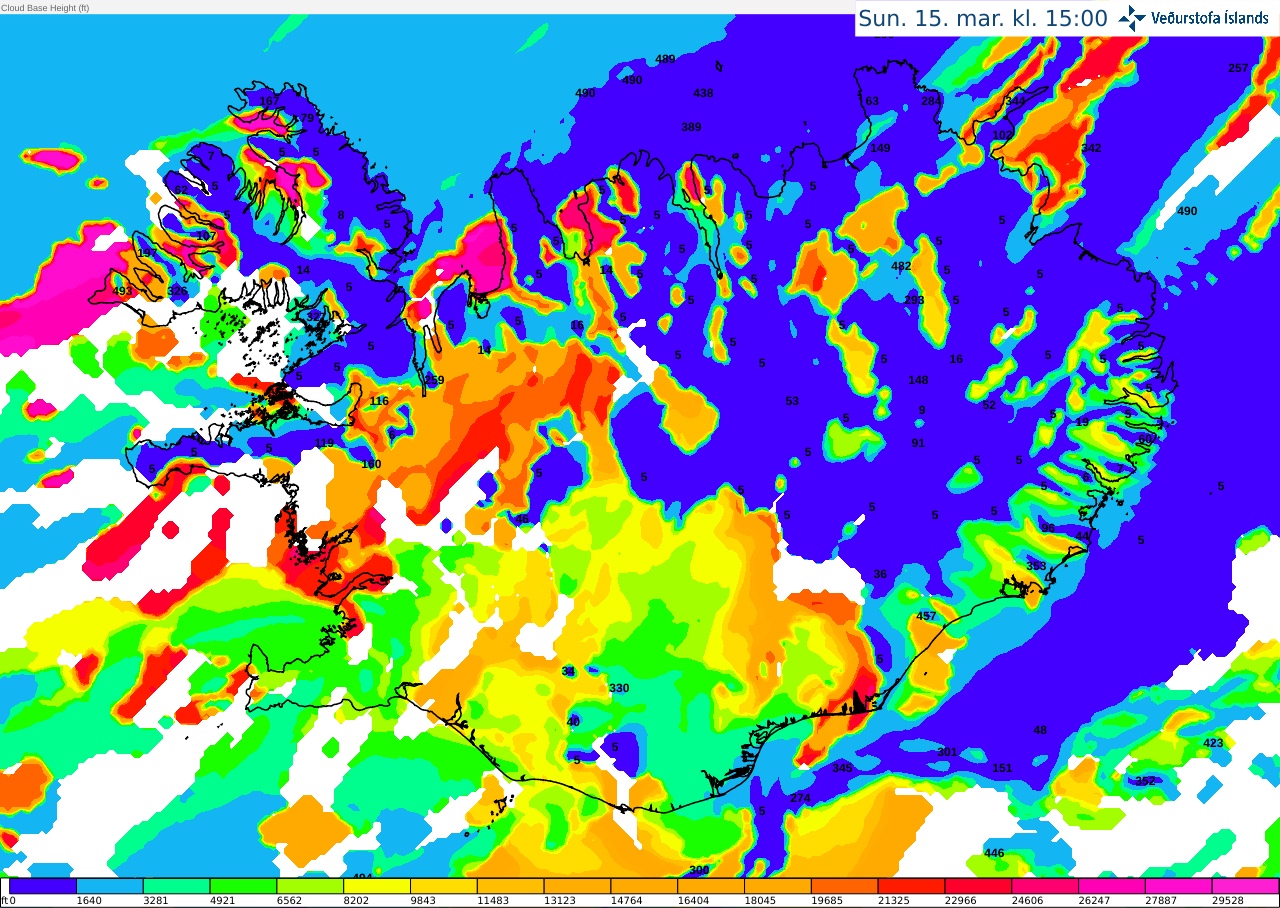Click the '493' value on the map
1280x908 pixels.
pos(122,291)
